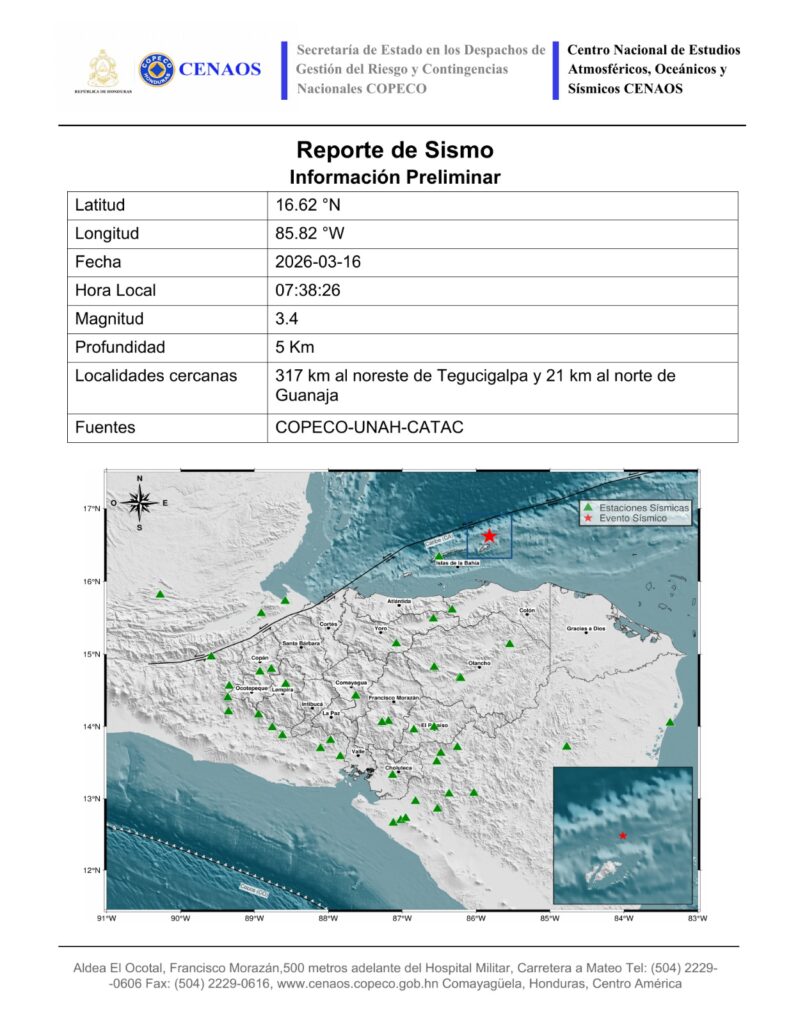Click the 'Islas de la Bahía' map label
791x1024 pixels.
click(x=457, y=562)
